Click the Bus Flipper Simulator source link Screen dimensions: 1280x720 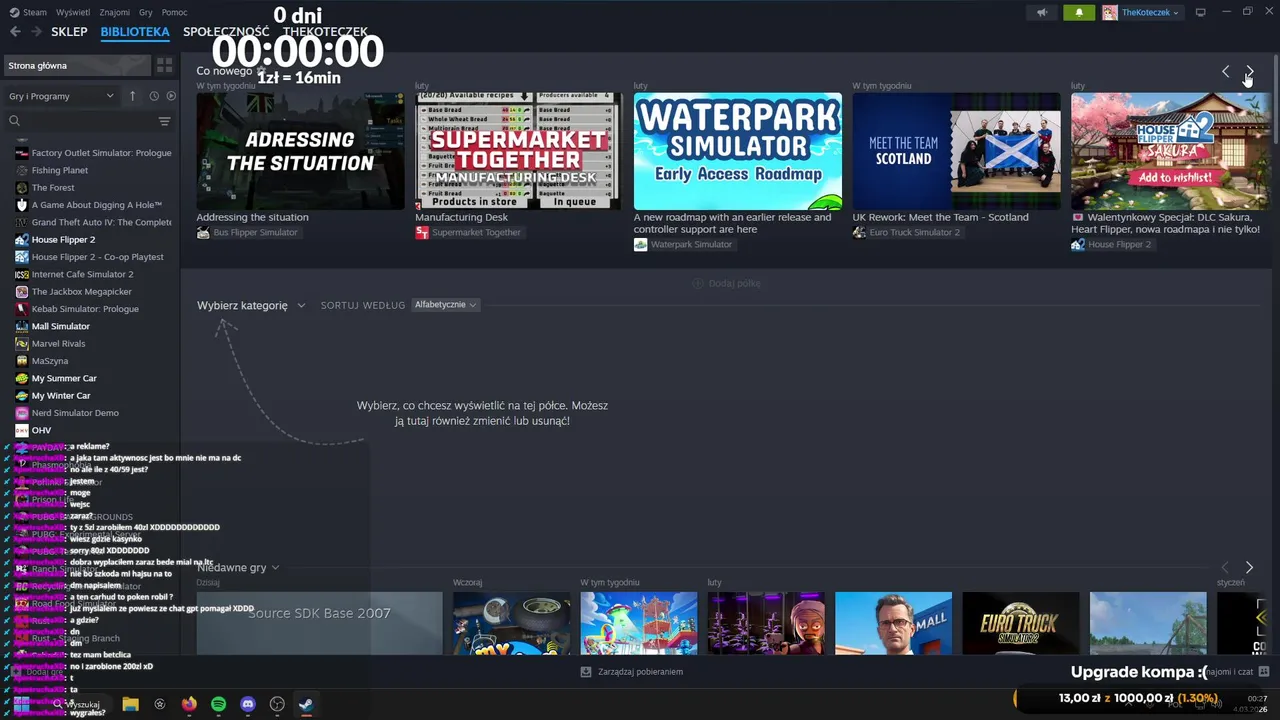[247, 233]
